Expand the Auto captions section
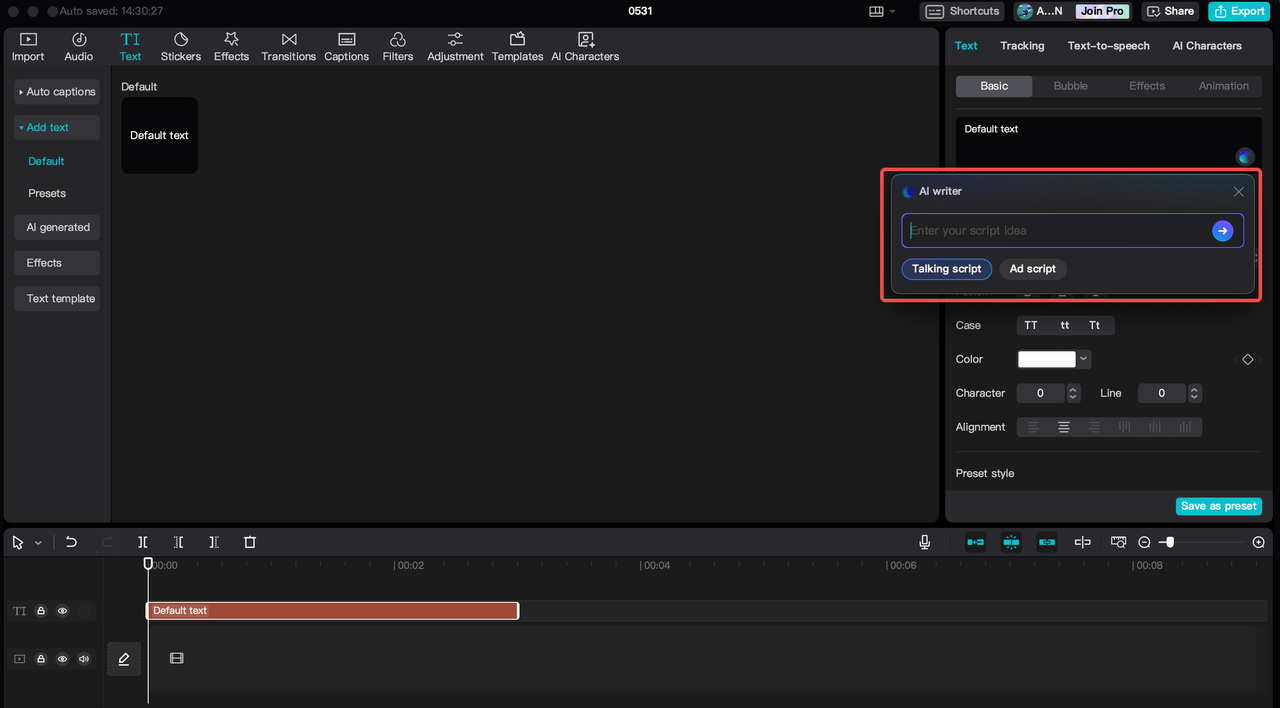 [57, 92]
